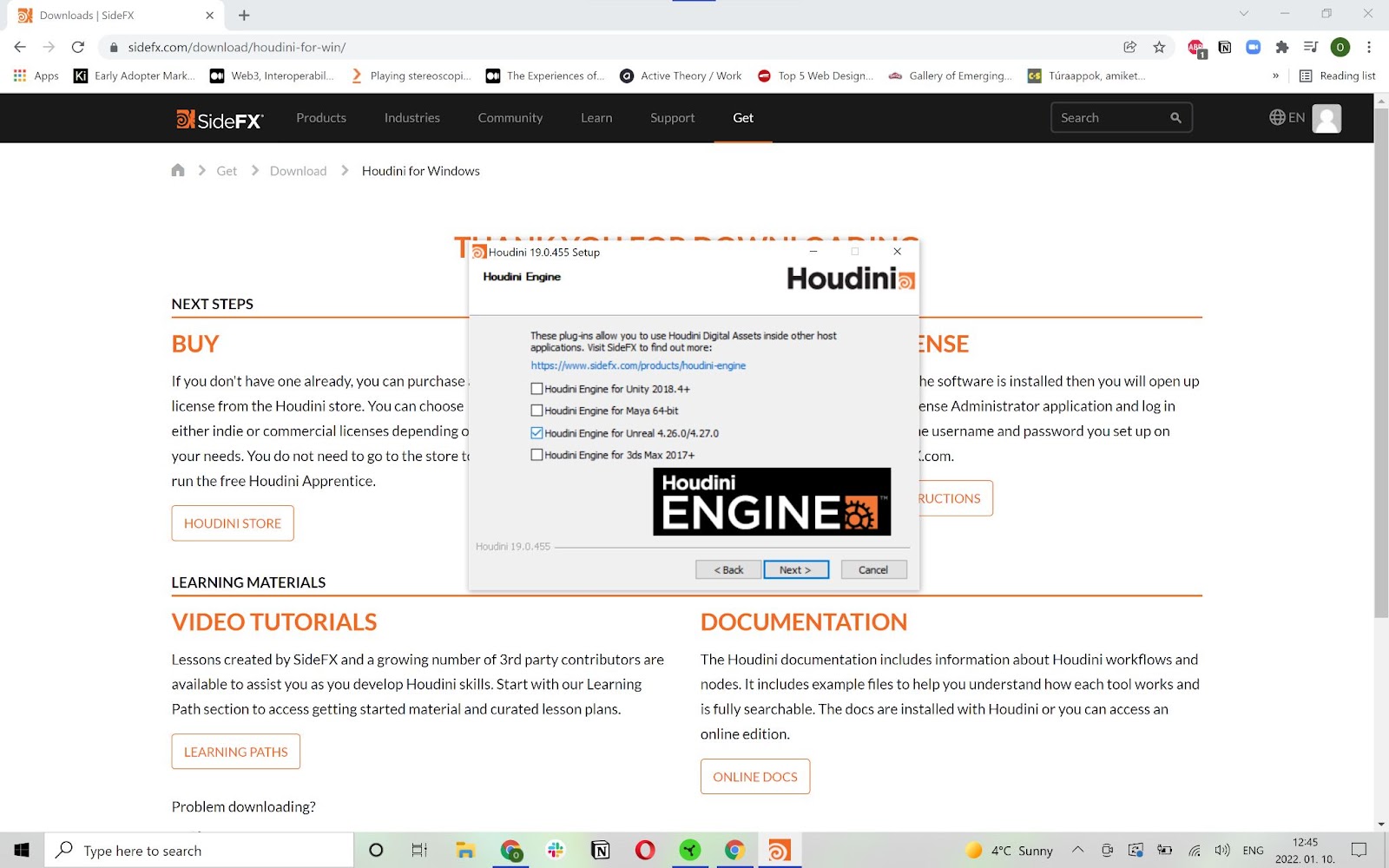Open the Windows Start menu
The width and height of the screenshot is (1389, 868).
[x=22, y=851]
